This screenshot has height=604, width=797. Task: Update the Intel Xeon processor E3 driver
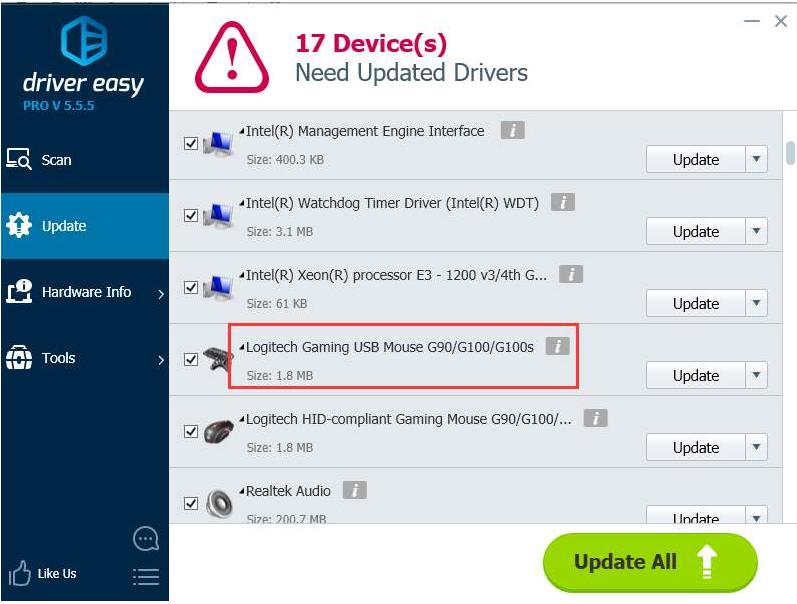click(x=695, y=303)
